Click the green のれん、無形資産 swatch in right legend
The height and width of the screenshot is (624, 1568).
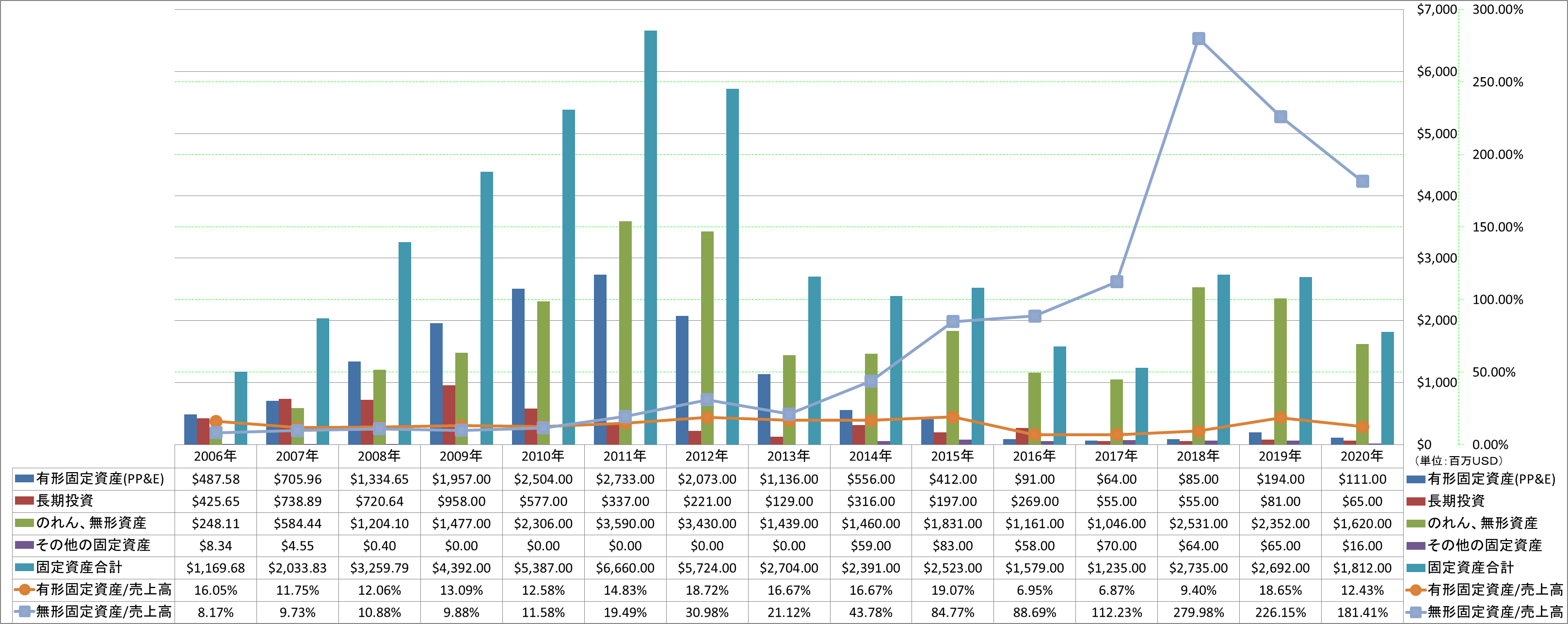pos(1416,524)
